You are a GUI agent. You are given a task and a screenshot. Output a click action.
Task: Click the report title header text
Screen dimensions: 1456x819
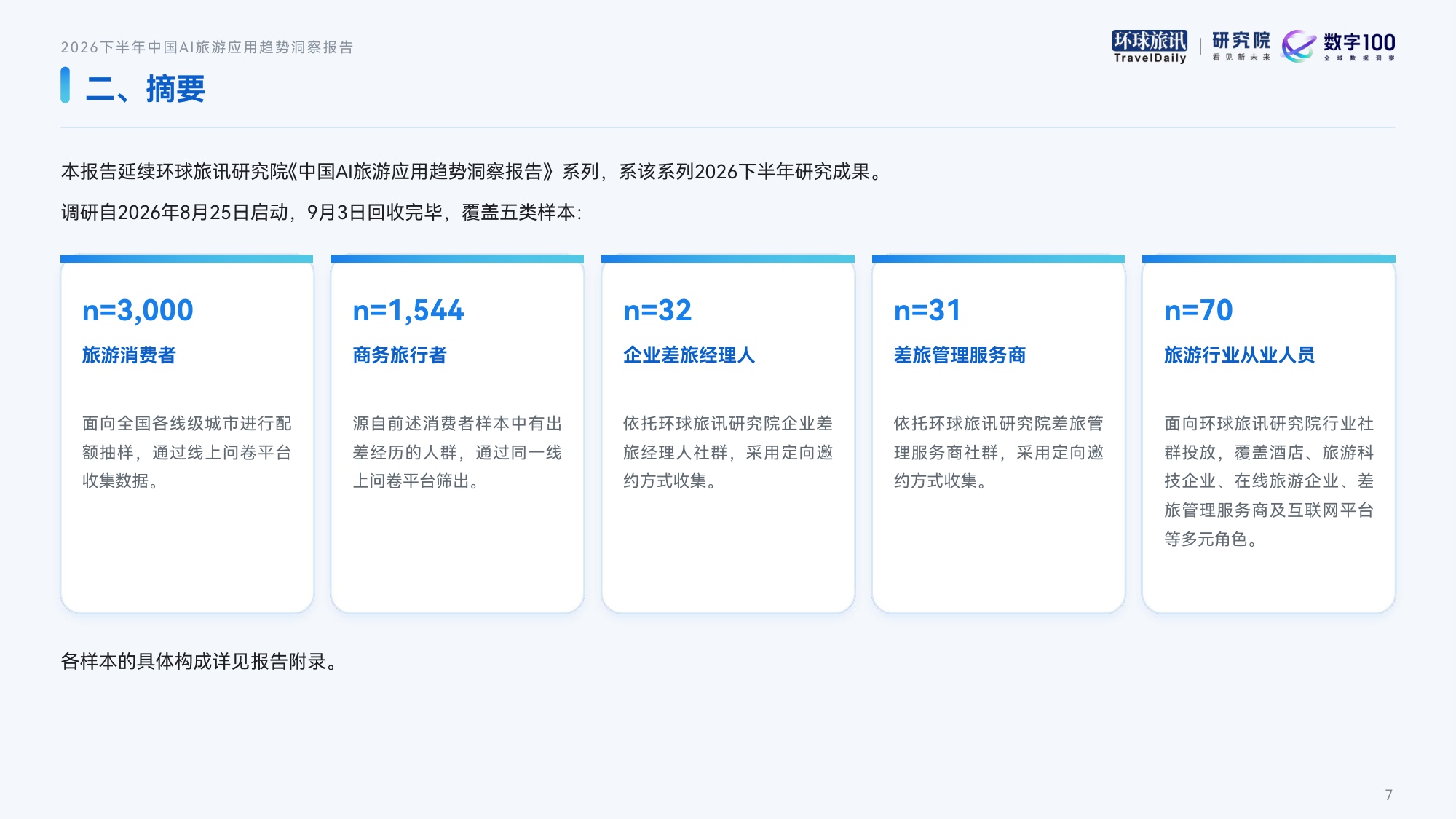[x=207, y=47]
